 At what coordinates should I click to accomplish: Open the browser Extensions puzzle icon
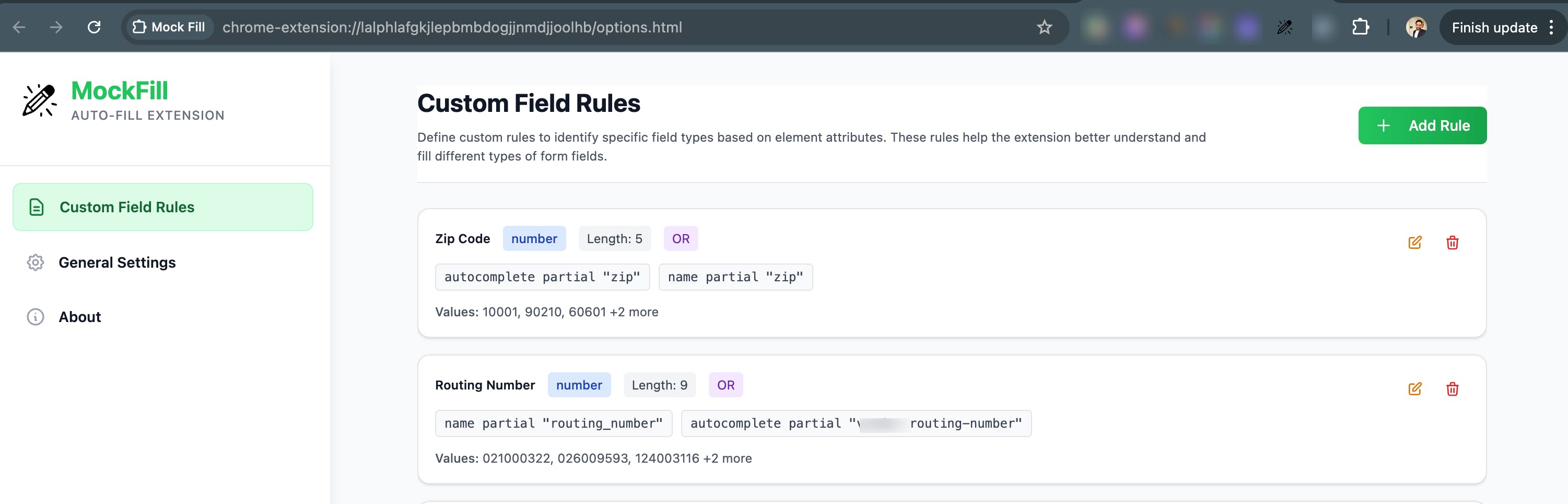1360,27
